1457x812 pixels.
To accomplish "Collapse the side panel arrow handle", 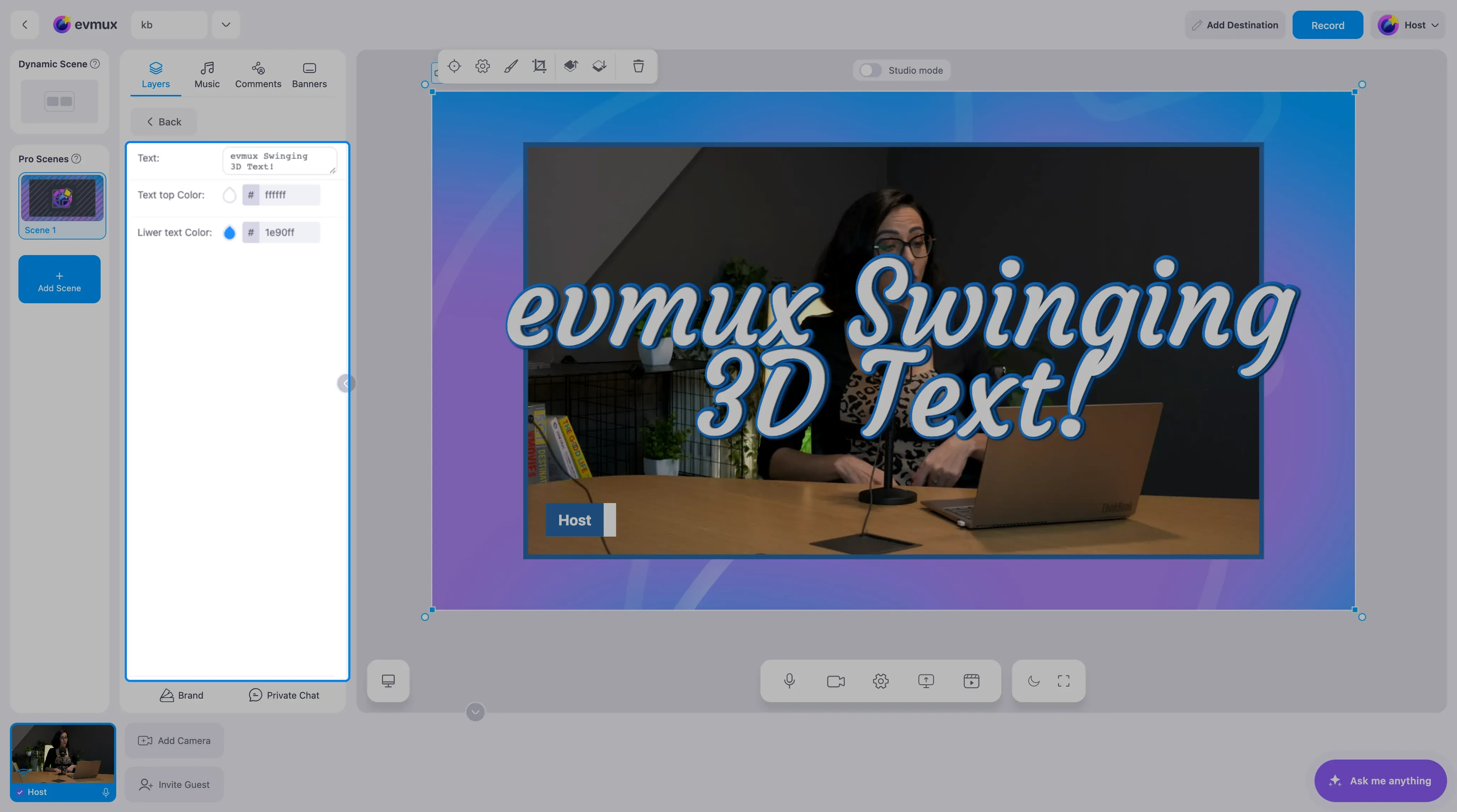I will coord(345,383).
